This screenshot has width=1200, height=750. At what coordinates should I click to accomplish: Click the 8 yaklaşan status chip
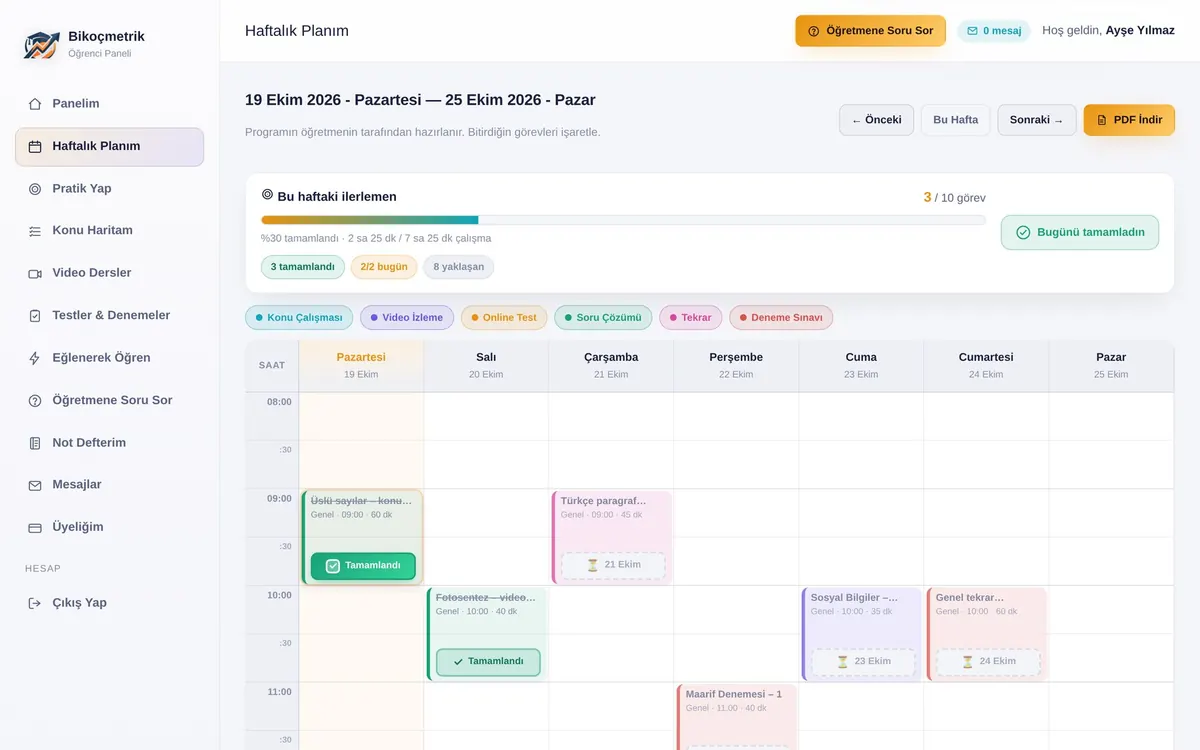coord(458,267)
